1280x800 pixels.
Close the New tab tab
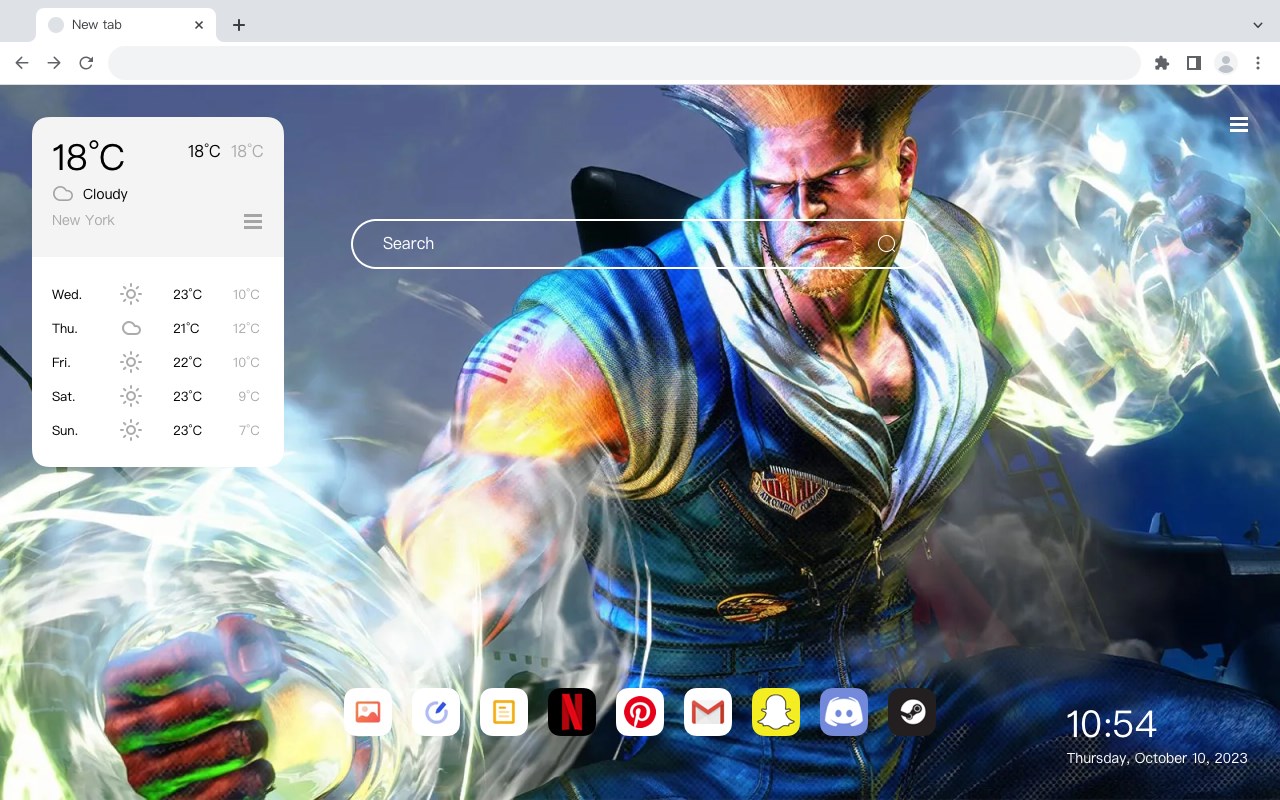[x=200, y=25]
